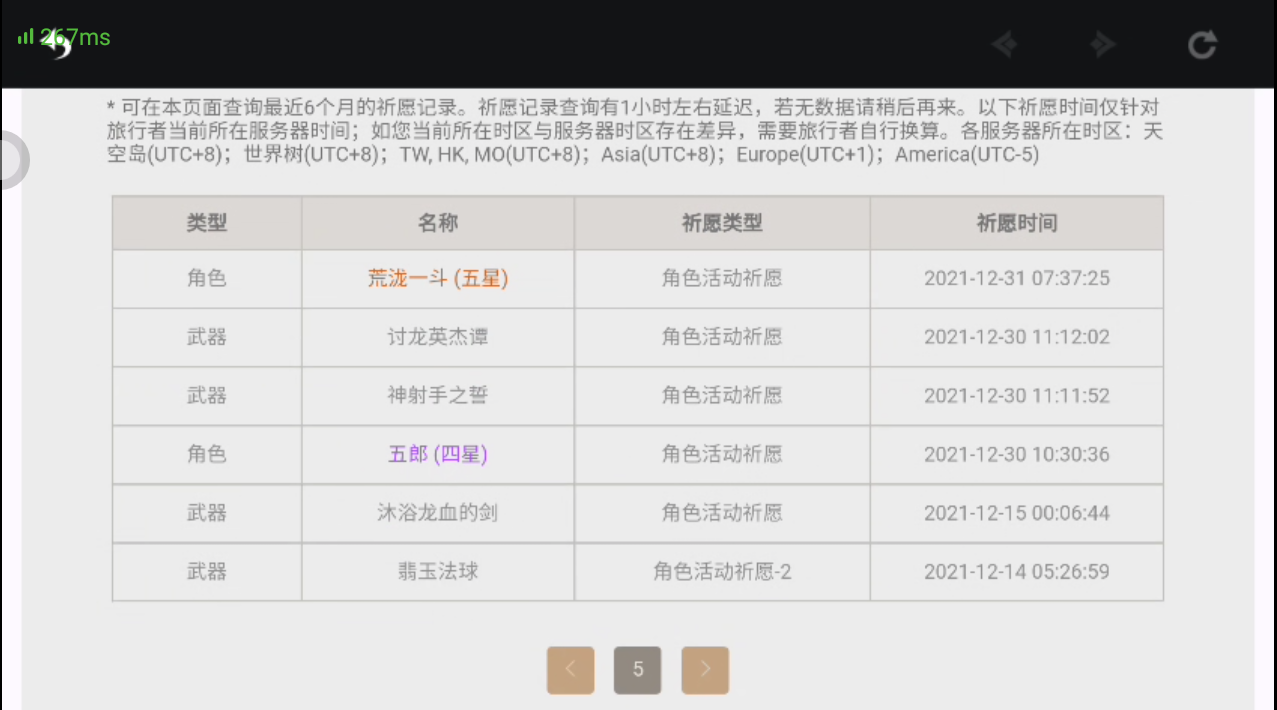This screenshot has height=710, width=1277.
Task: Tap the back arrow icon at top left
Action: (x=59, y=43)
